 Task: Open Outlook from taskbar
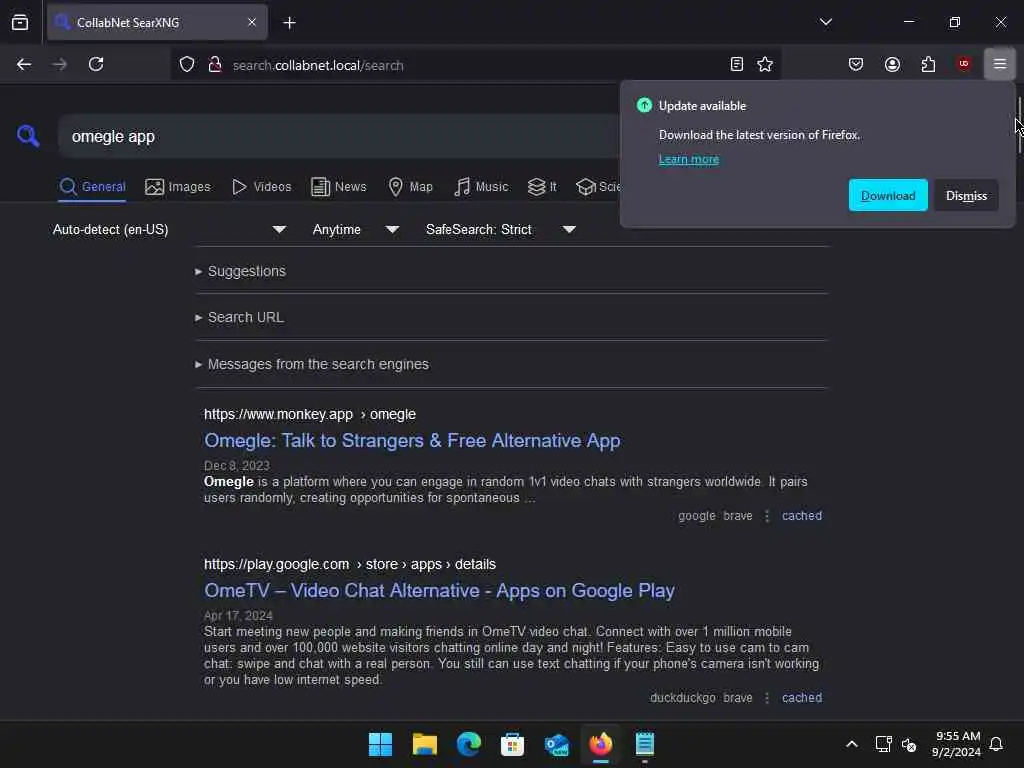click(557, 744)
